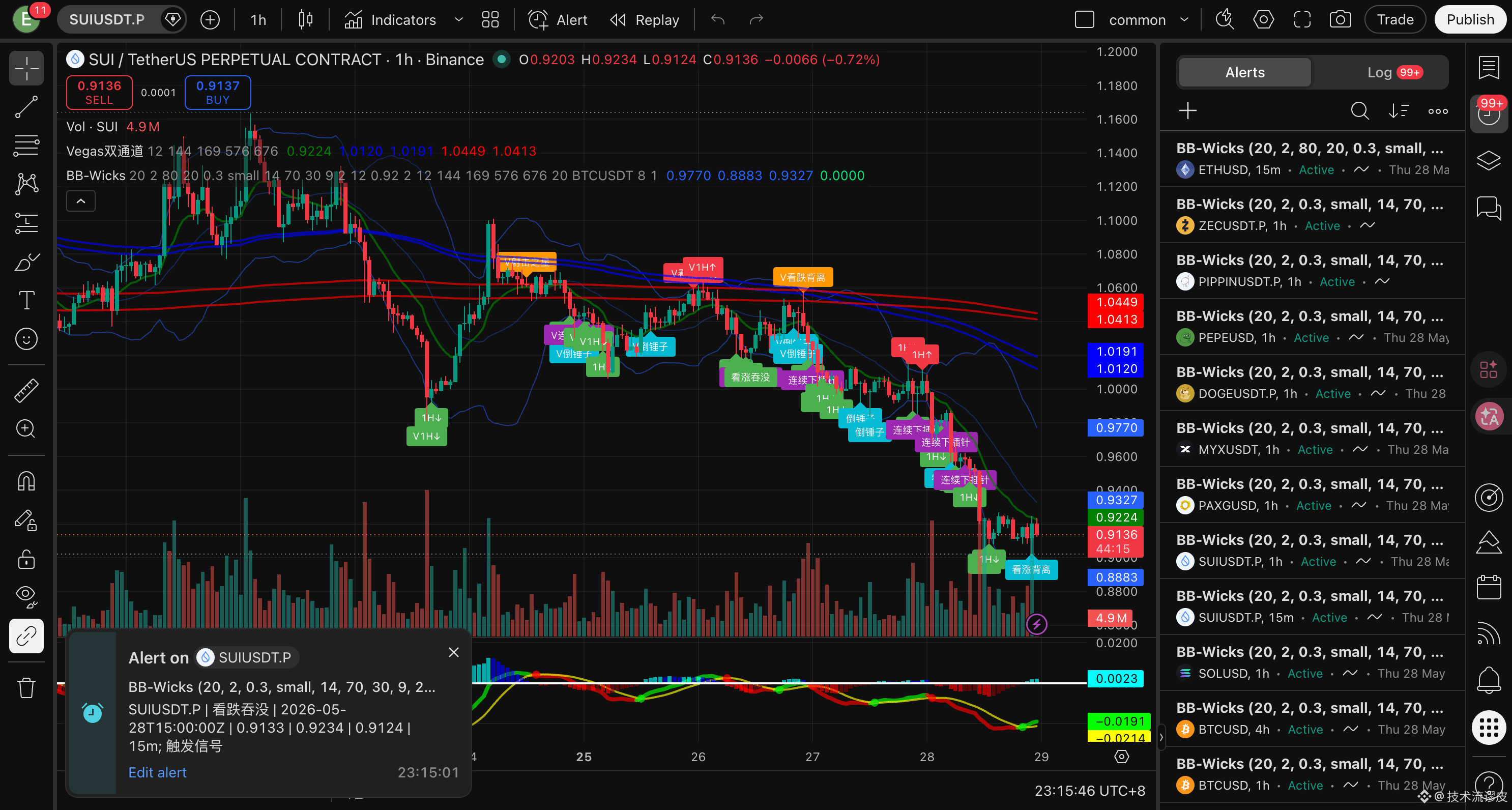Click the compare or add symbol plus icon
1512x810 pixels.
(x=210, y=20)
